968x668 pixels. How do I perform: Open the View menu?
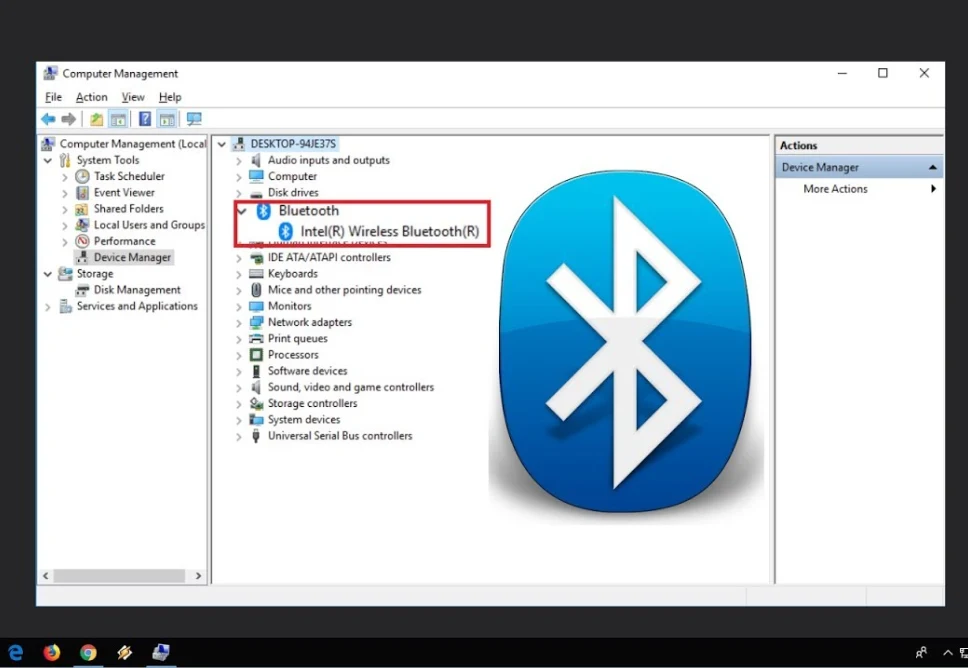133,97
